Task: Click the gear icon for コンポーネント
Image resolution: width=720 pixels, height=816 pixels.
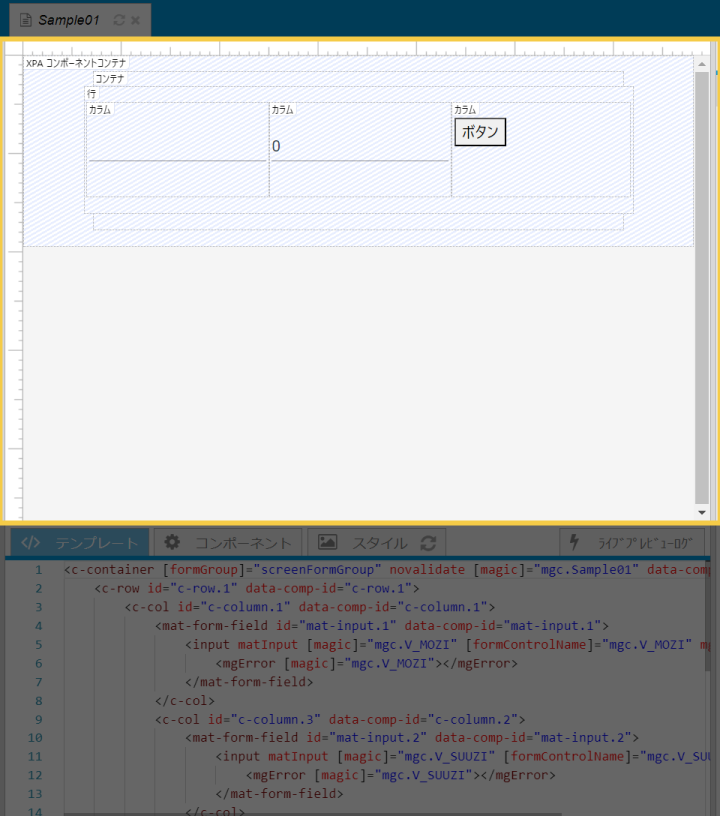Action: 172,542
